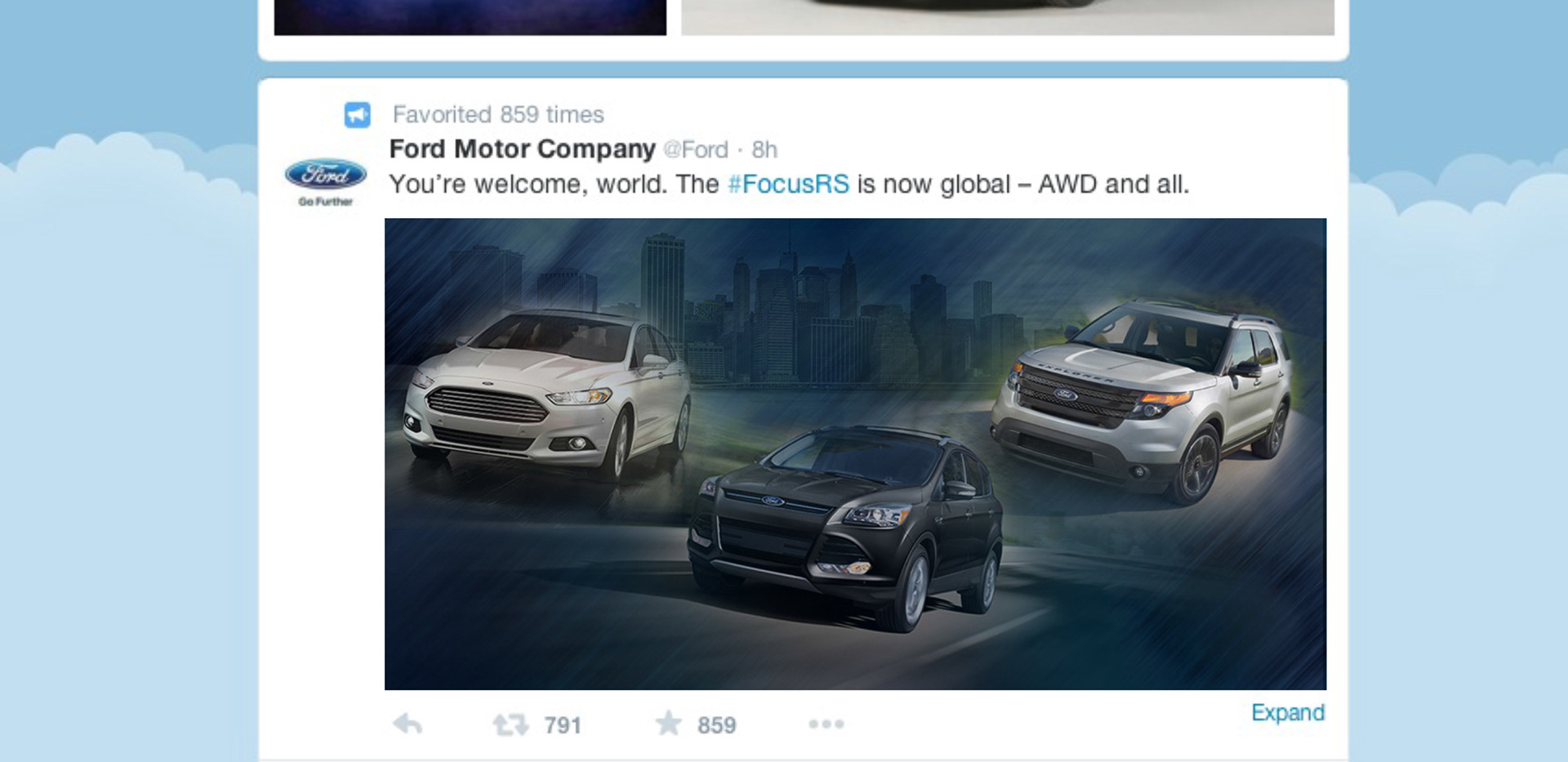
Task: Click the @Ford handle
Action: tap(696, 150)
